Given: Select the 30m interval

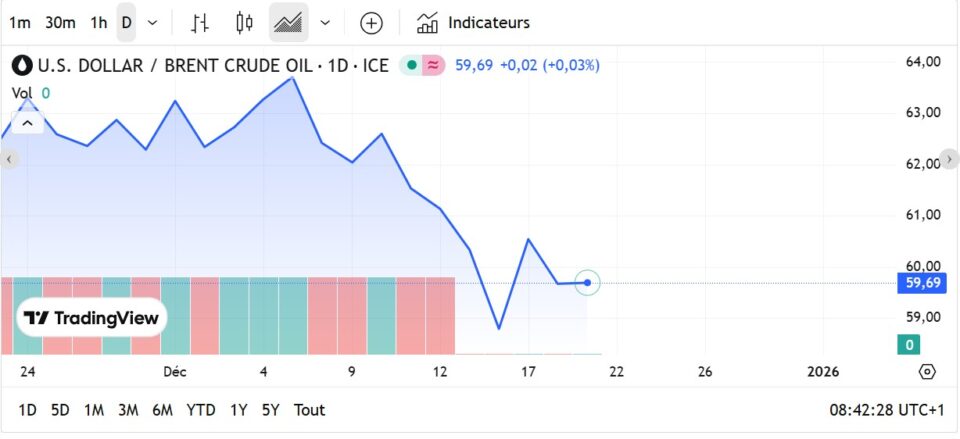Looking at the screenshot, I should point(60,22).
